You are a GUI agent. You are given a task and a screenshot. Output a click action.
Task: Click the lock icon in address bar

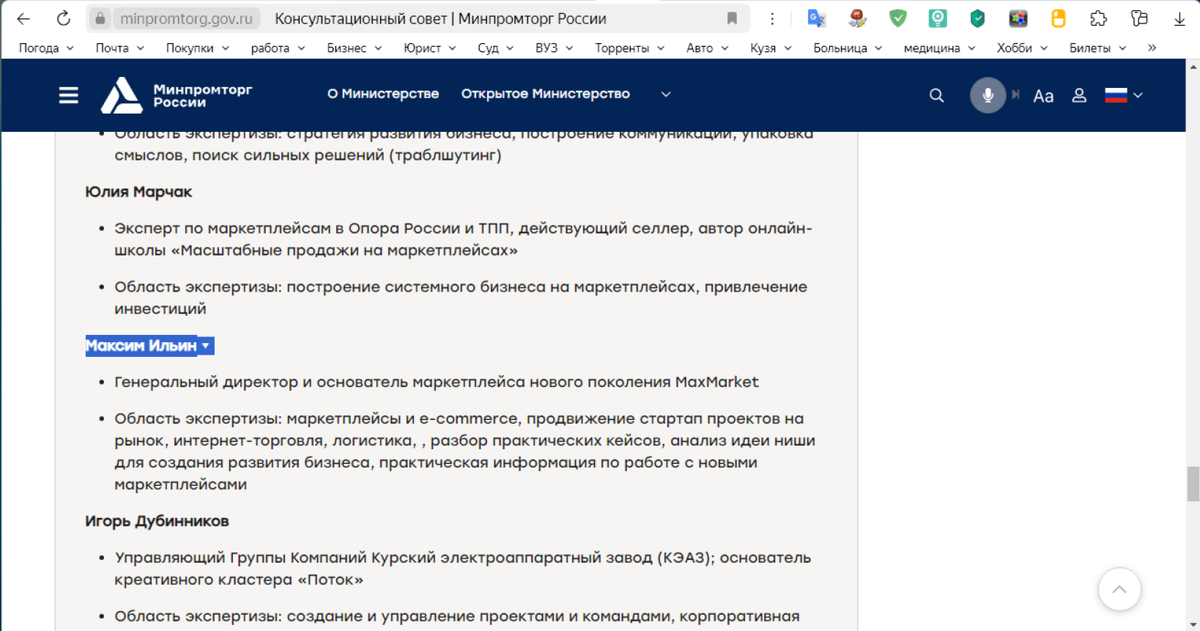click(x=100, y=19)
